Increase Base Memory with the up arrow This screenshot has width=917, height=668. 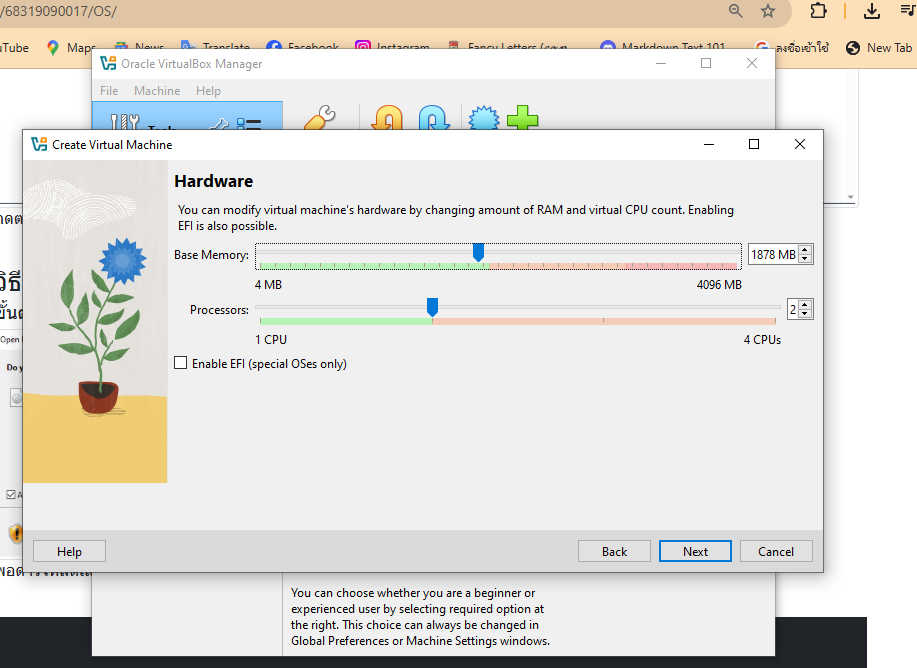coord(805,250)
